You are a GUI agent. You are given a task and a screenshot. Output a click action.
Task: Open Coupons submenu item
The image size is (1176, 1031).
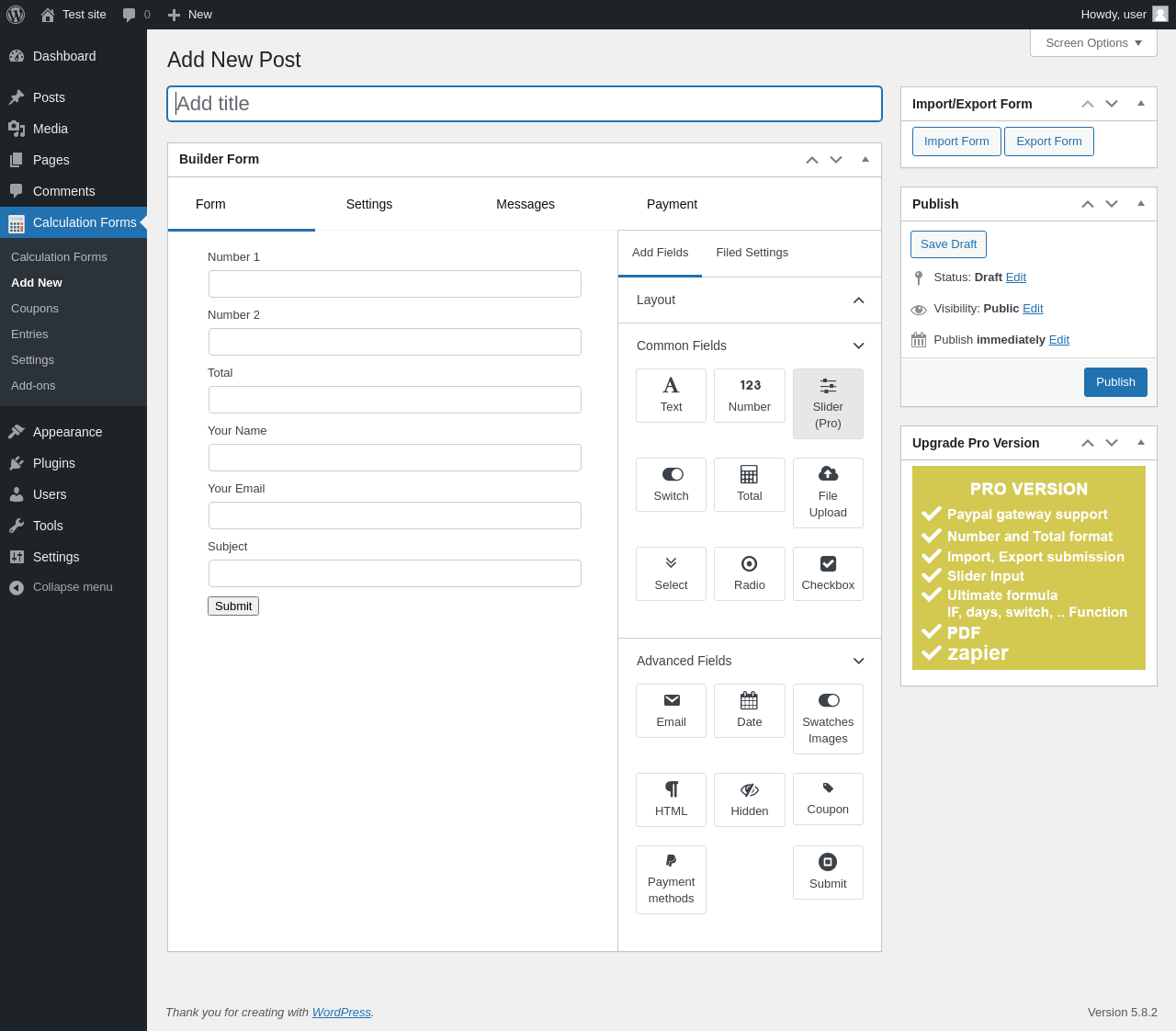coord(35,309)
